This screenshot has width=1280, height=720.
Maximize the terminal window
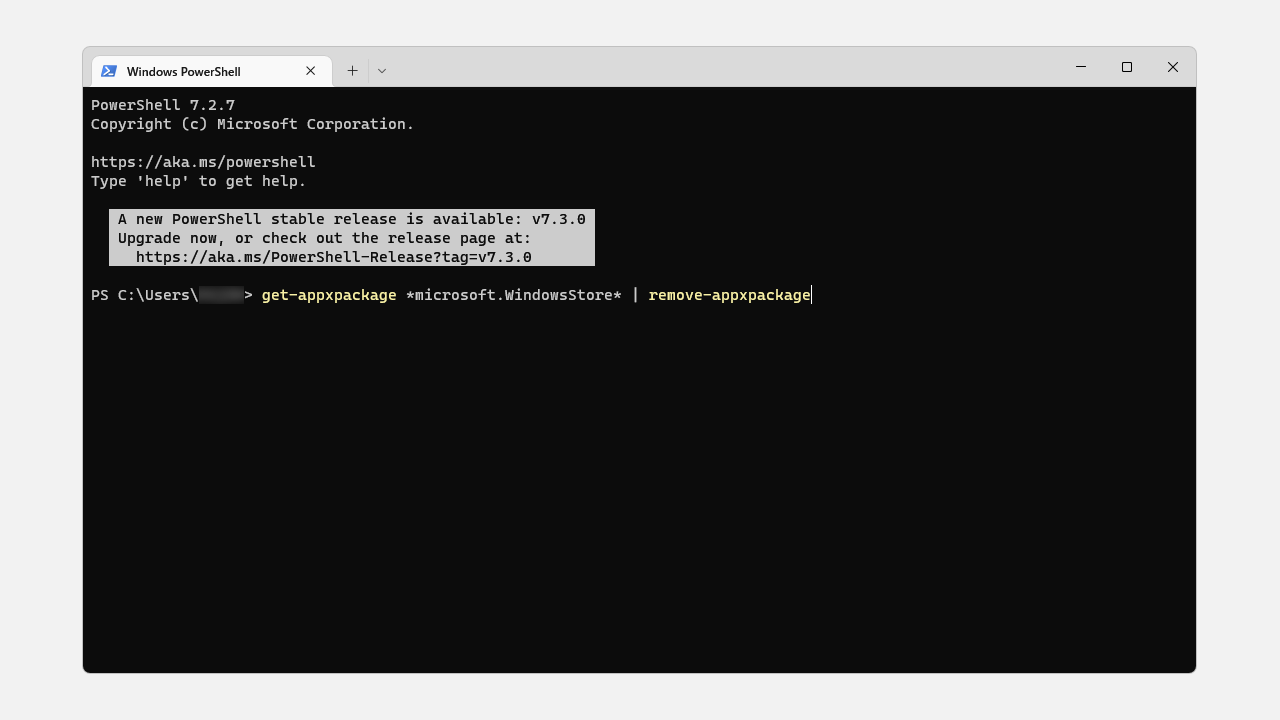point(1127,67)
